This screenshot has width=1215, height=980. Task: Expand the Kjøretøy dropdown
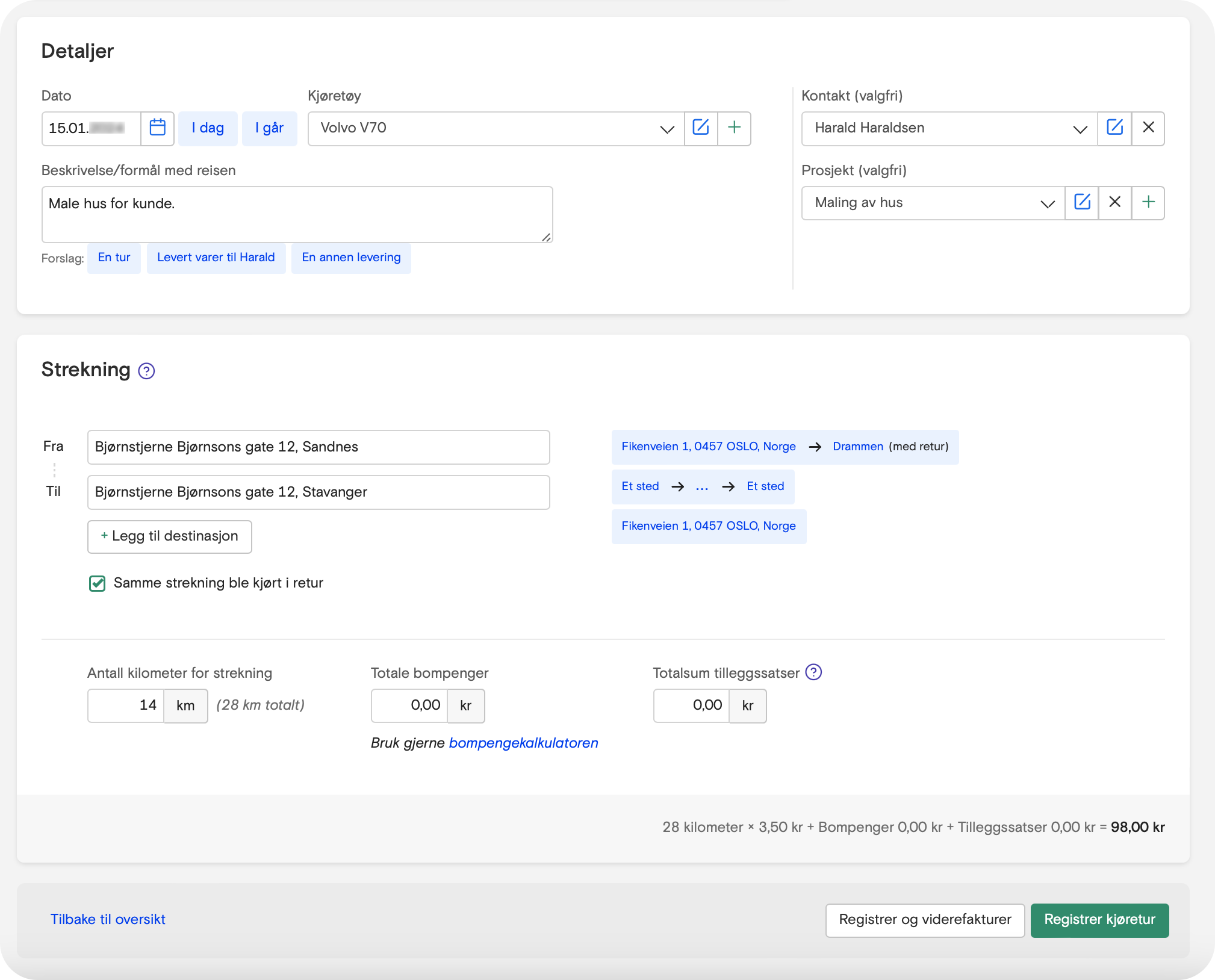pos(667,129)
